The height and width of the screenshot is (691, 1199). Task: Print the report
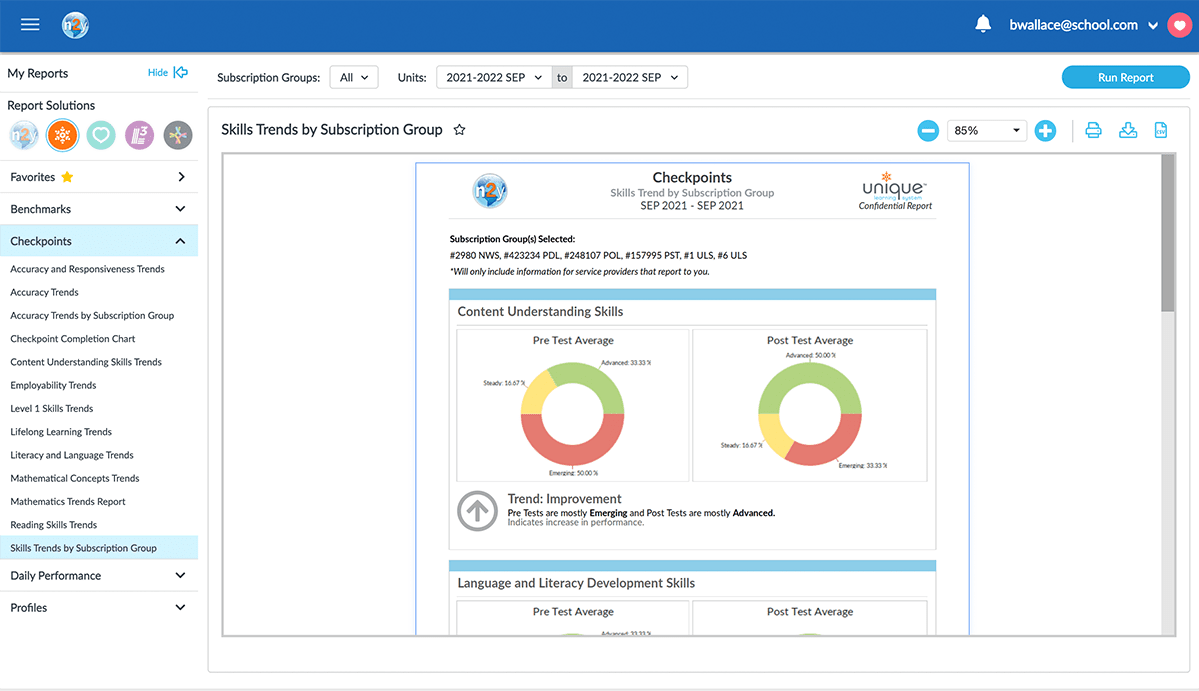1093,130
